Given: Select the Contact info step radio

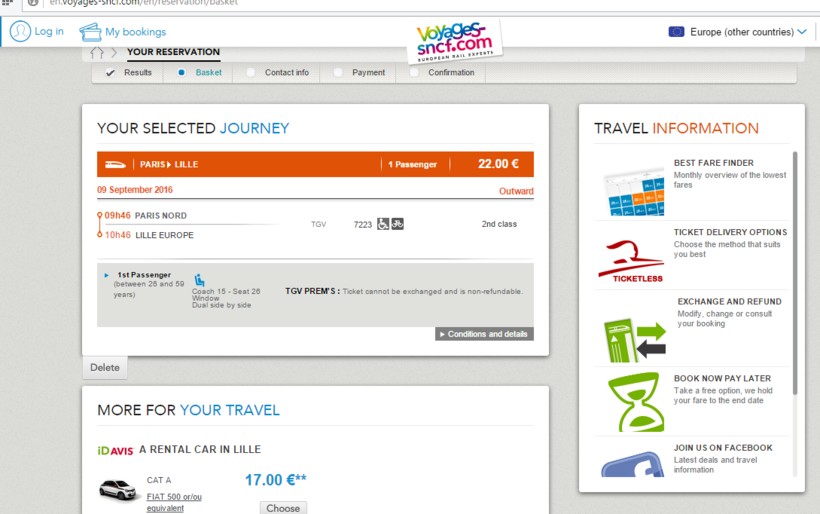Looking at the screenshot, I should pos(250,72).
